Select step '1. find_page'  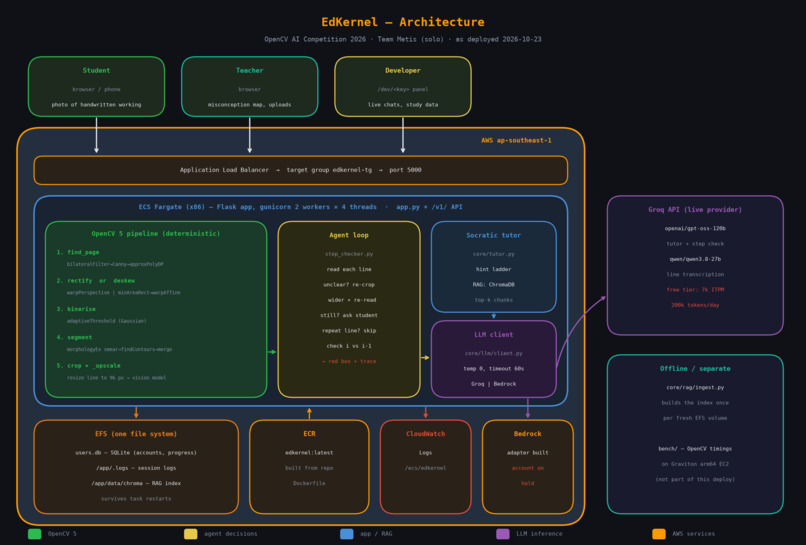coord(78,252)
